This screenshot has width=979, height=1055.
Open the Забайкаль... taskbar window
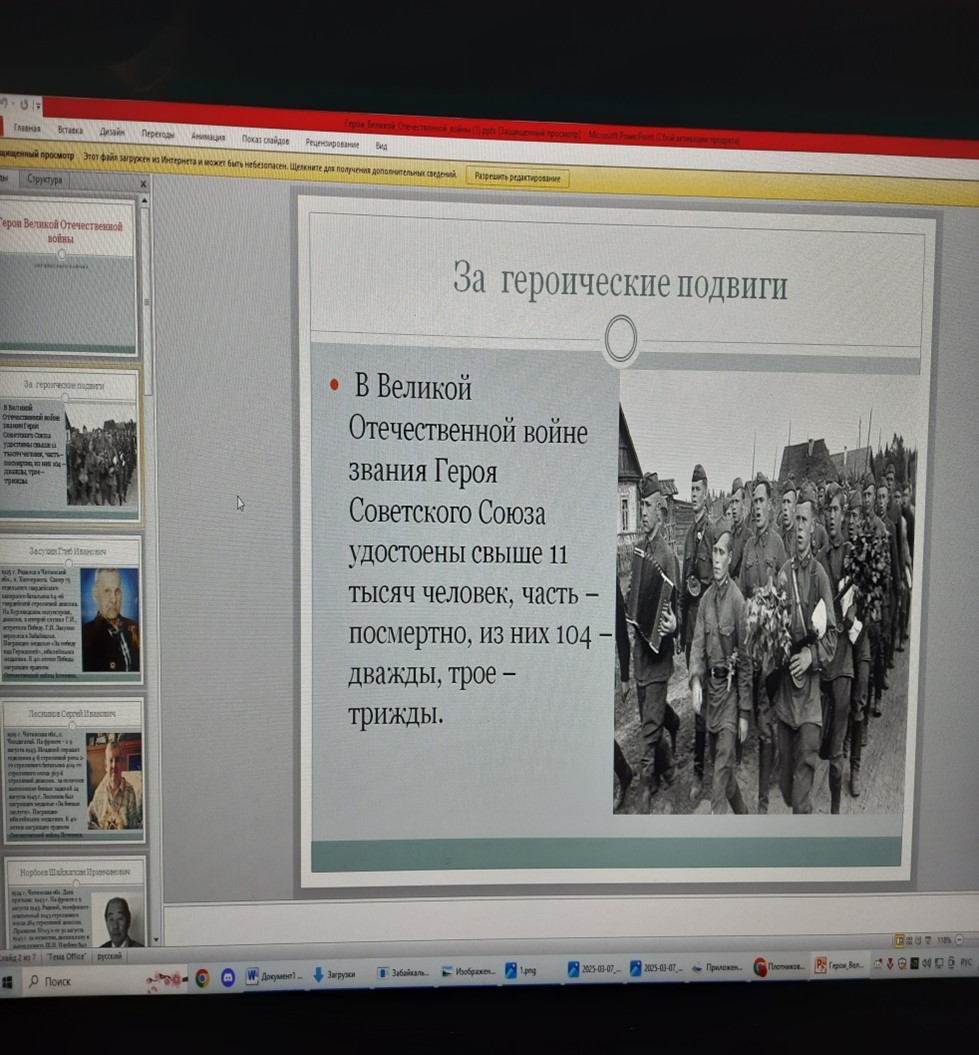pyautogui.click(x=403, y=972)
